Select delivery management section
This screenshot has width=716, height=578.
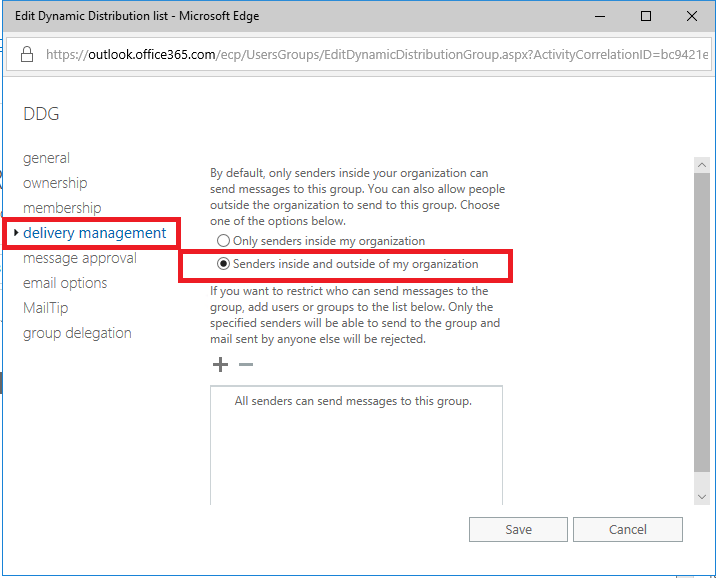coord(95,233)
